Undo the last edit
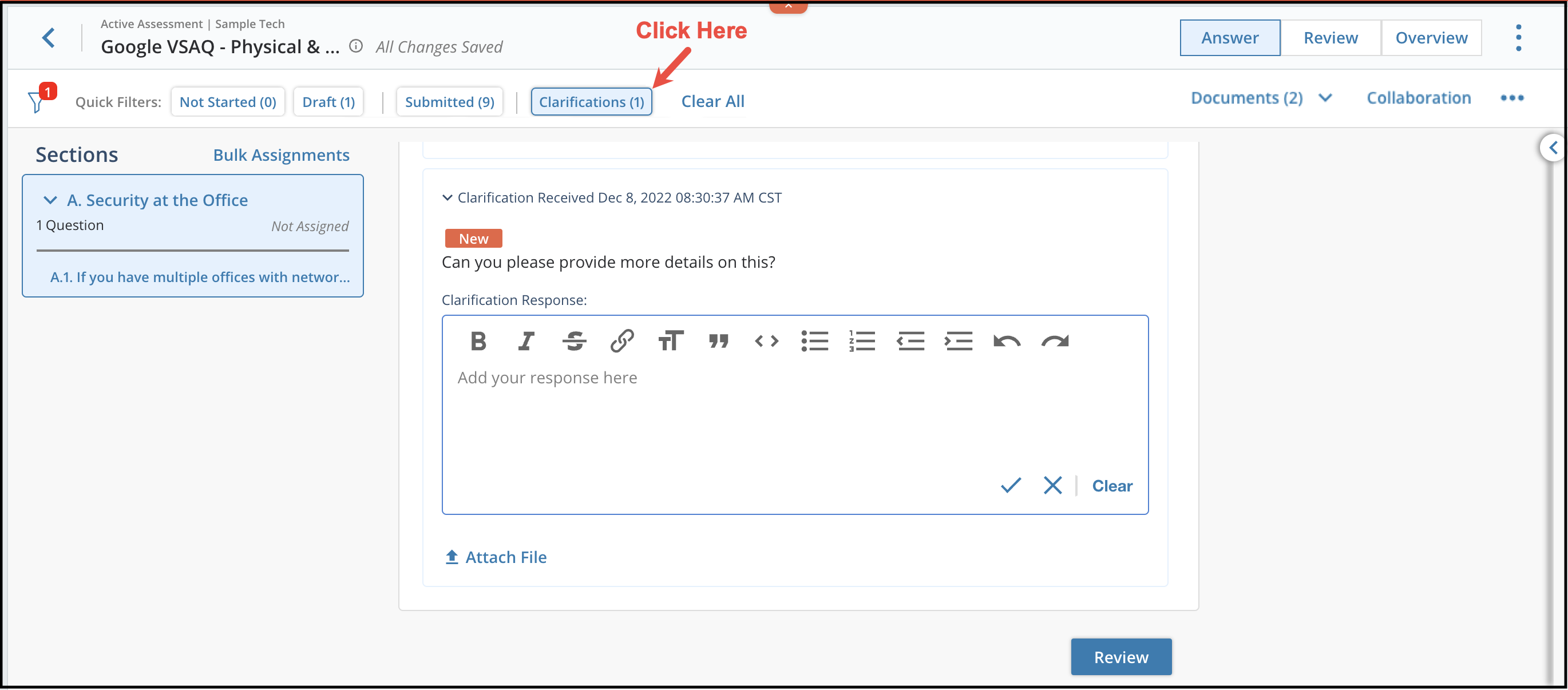1568x690 pixels. (1006, 342)
